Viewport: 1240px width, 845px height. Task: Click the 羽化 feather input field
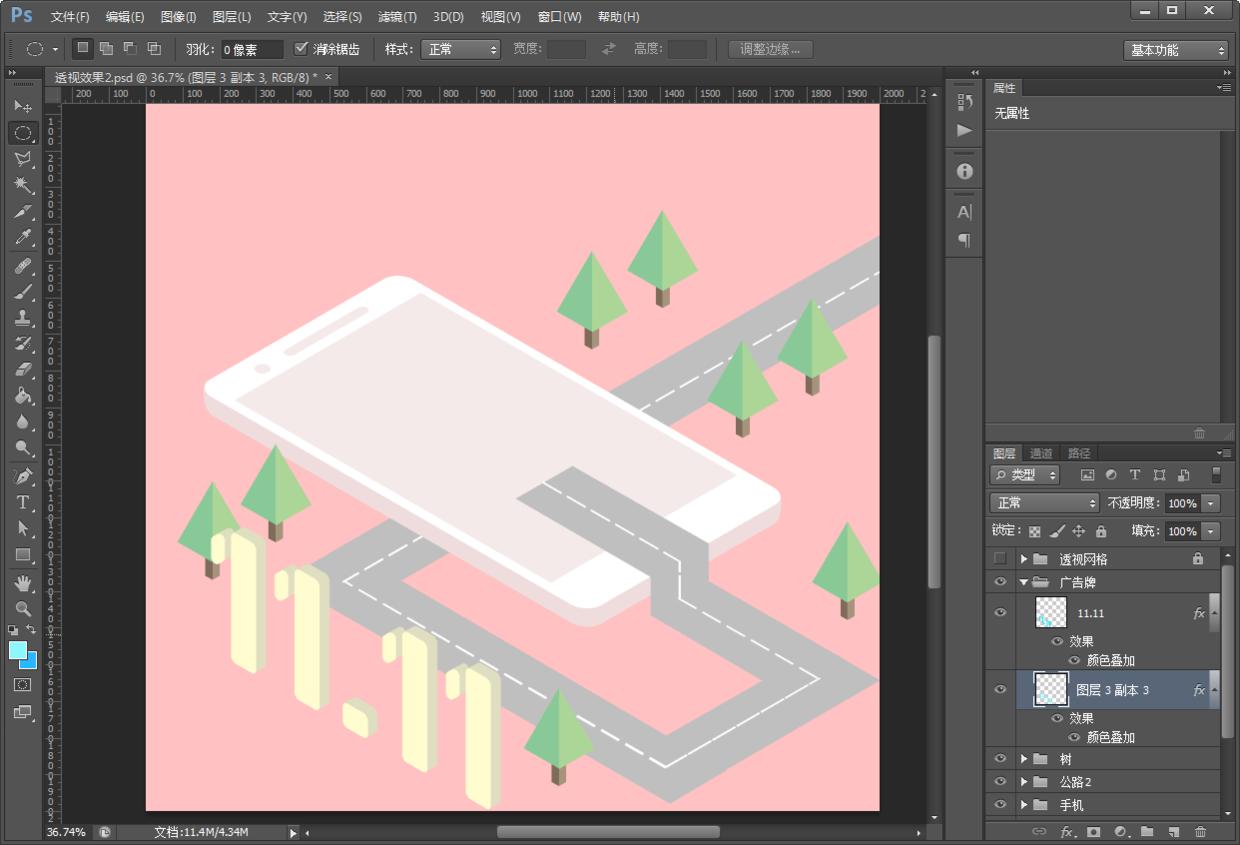tap(251, 50)
